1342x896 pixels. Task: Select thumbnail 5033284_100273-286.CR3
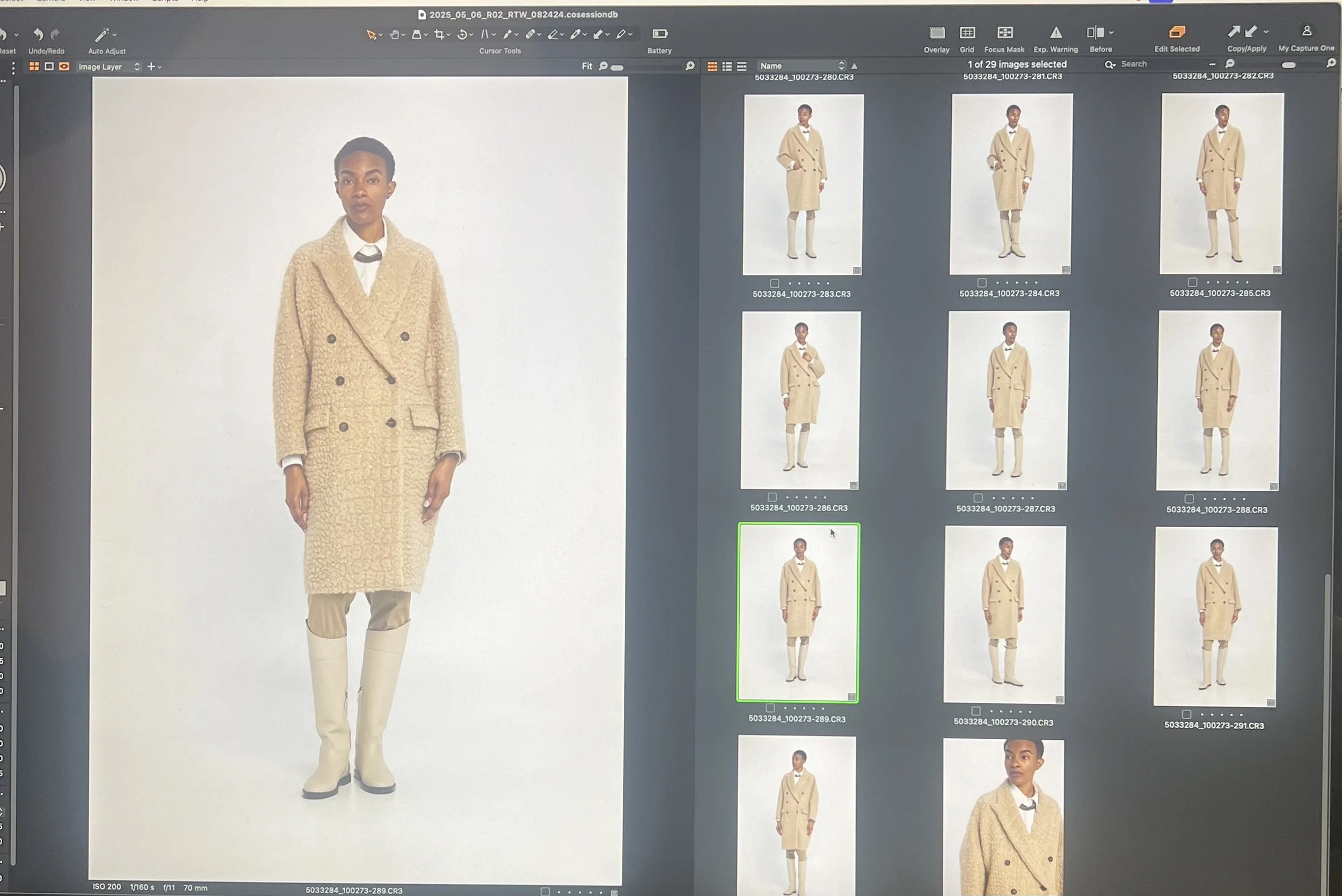(x=800, y=400)
